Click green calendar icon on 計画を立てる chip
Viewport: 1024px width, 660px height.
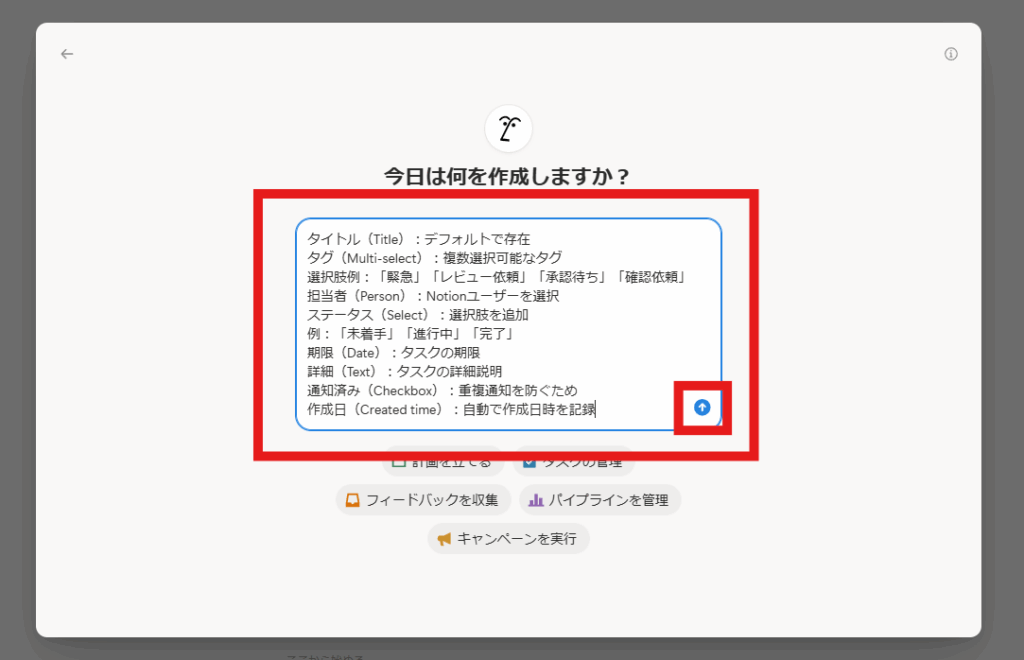pyautogui.click(x=398, y=462)
